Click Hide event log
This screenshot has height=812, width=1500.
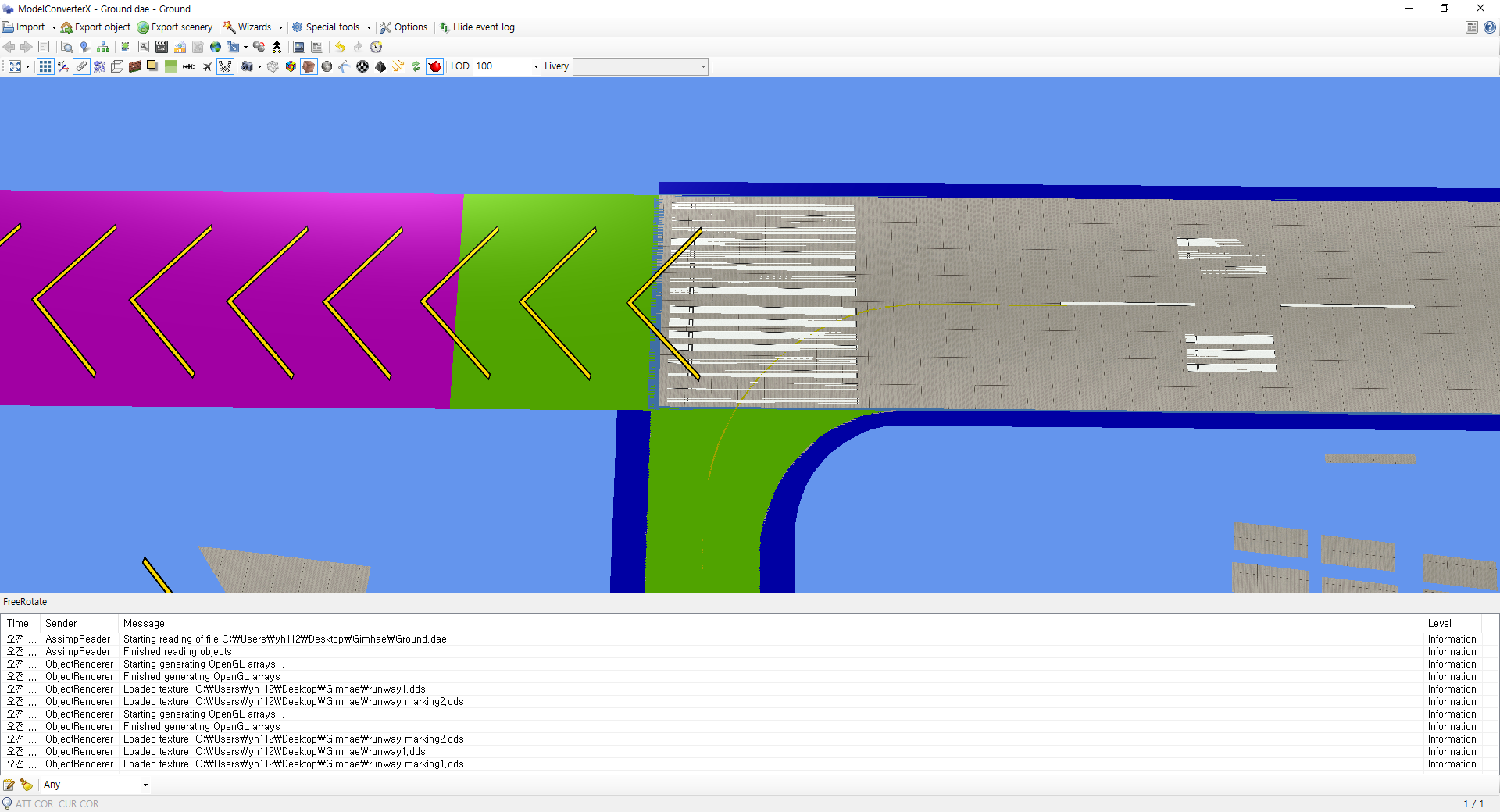tap(477, 27)
